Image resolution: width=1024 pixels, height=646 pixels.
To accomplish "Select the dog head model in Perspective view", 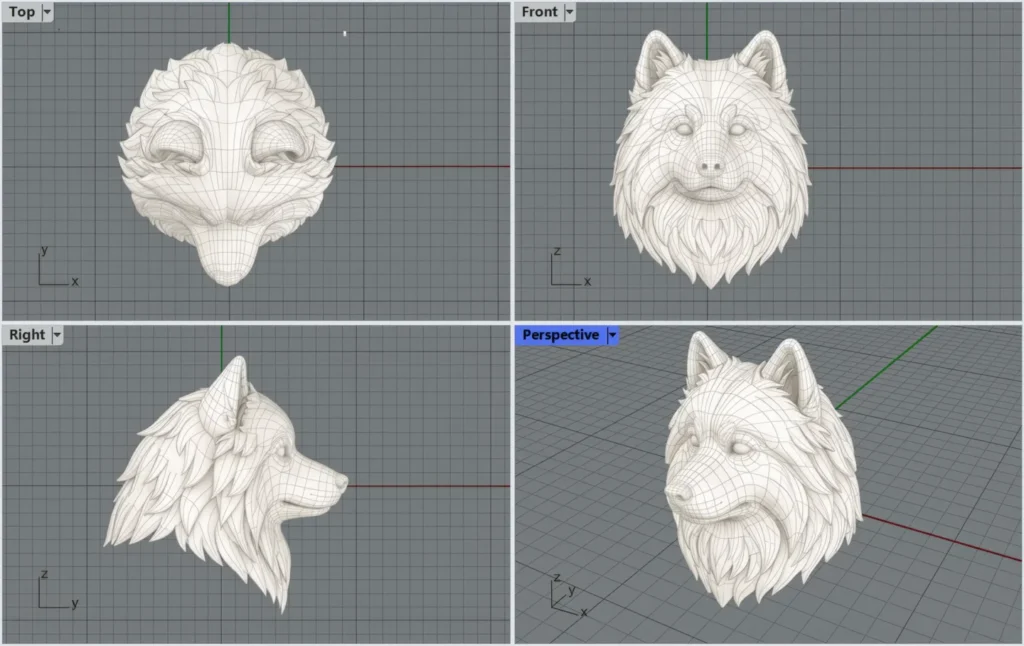I will click(x=763, y=470).
